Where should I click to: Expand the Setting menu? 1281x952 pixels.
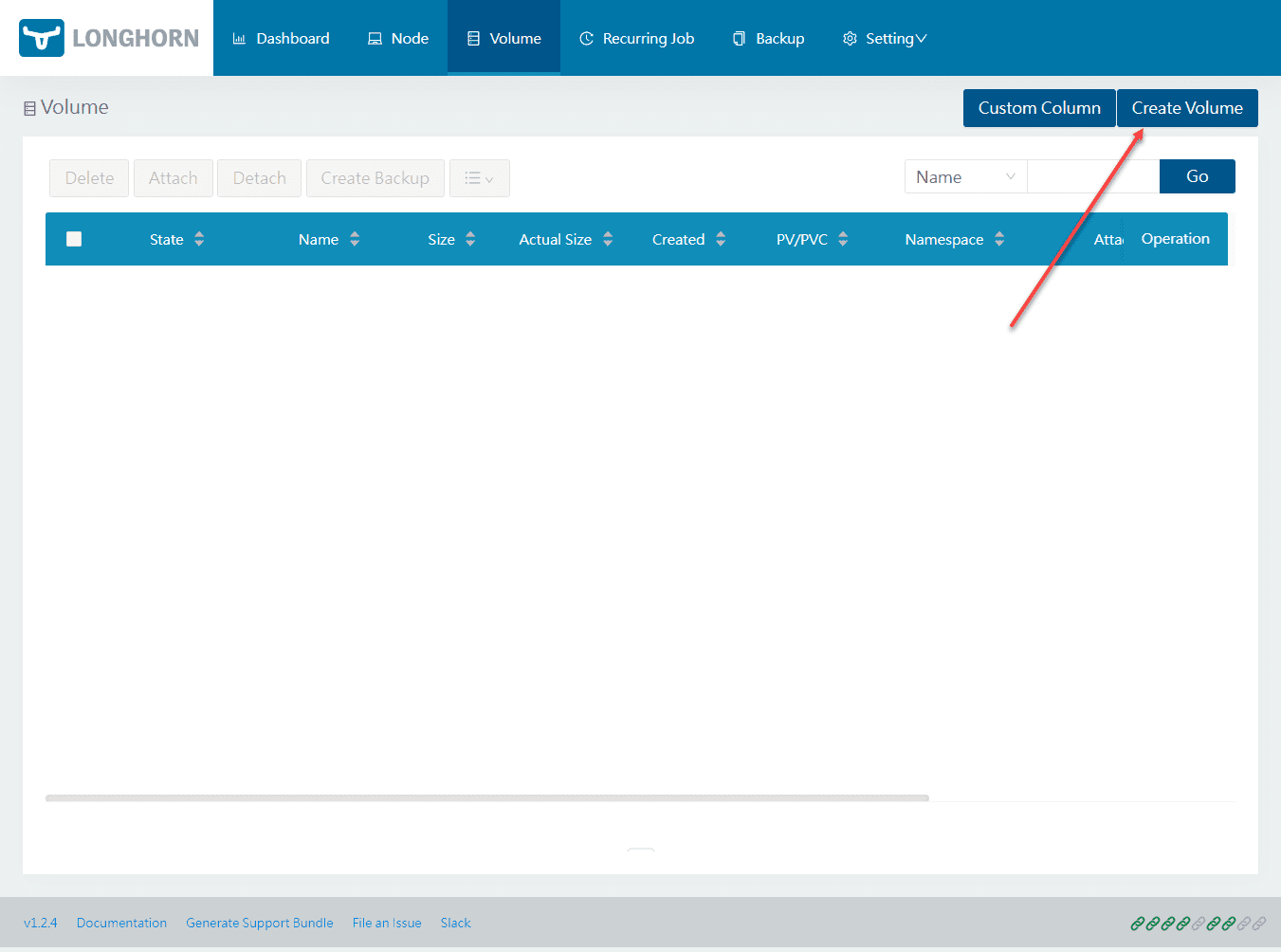point(885,38)
